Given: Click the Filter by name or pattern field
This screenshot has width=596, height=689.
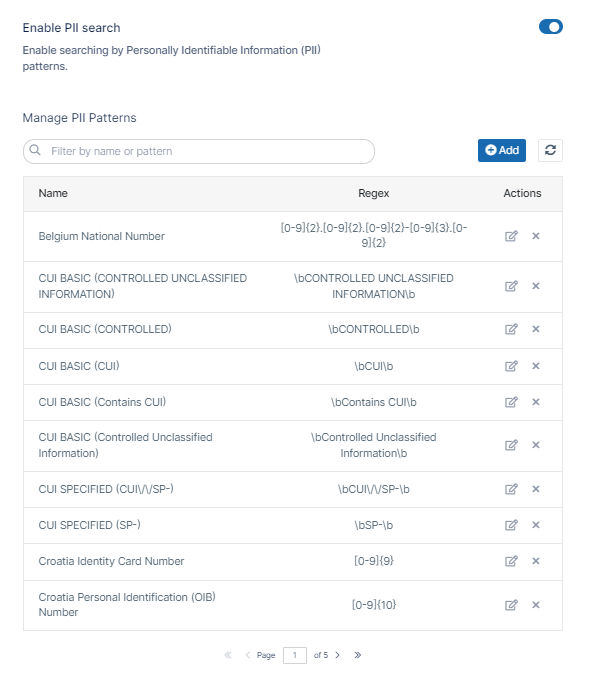Looking at the screenshot, I should [199, 152].
